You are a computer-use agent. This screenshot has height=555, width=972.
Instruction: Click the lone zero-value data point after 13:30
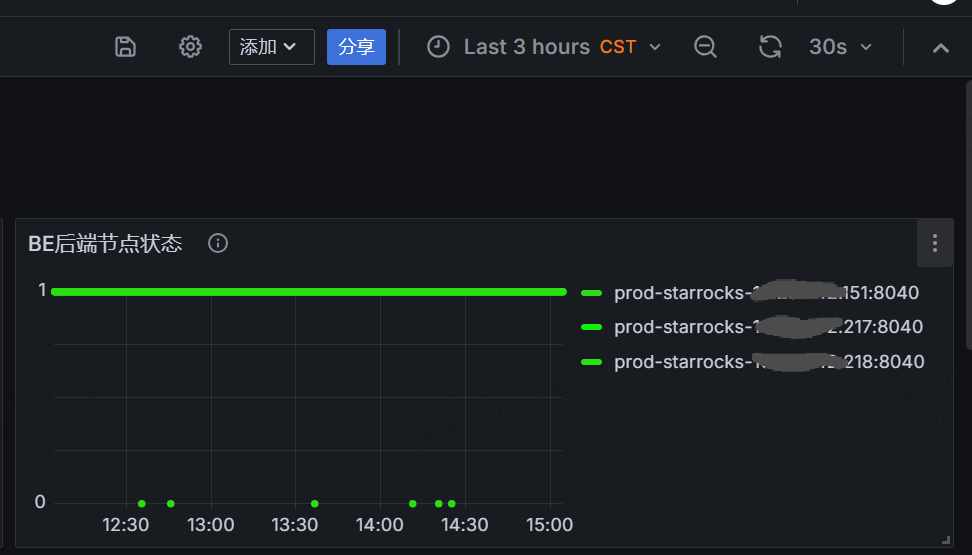coord(315,503)
